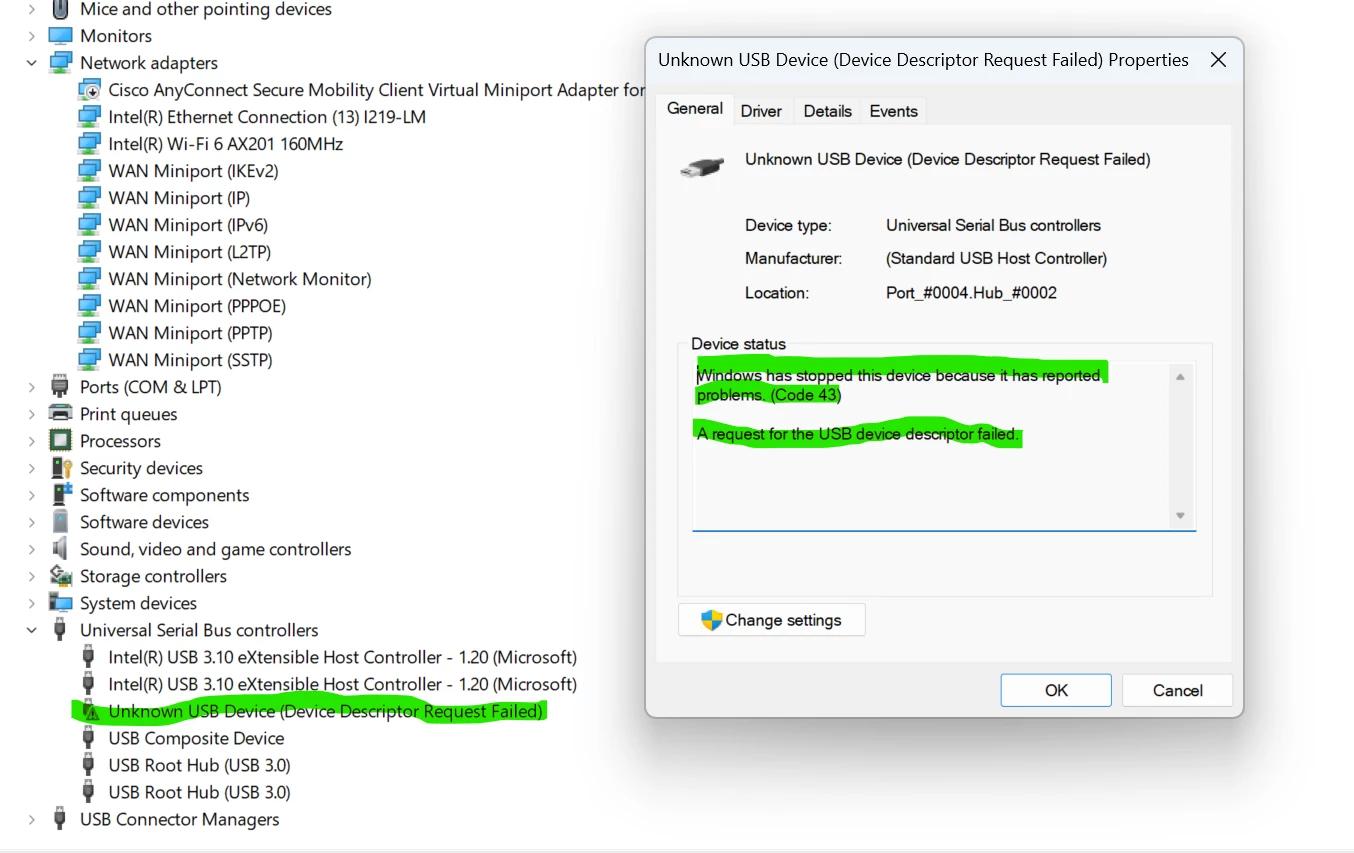Click the Mice and other pointing devices icon
Viewport: 1354px width, 853px height.
(x=60, y=10)
